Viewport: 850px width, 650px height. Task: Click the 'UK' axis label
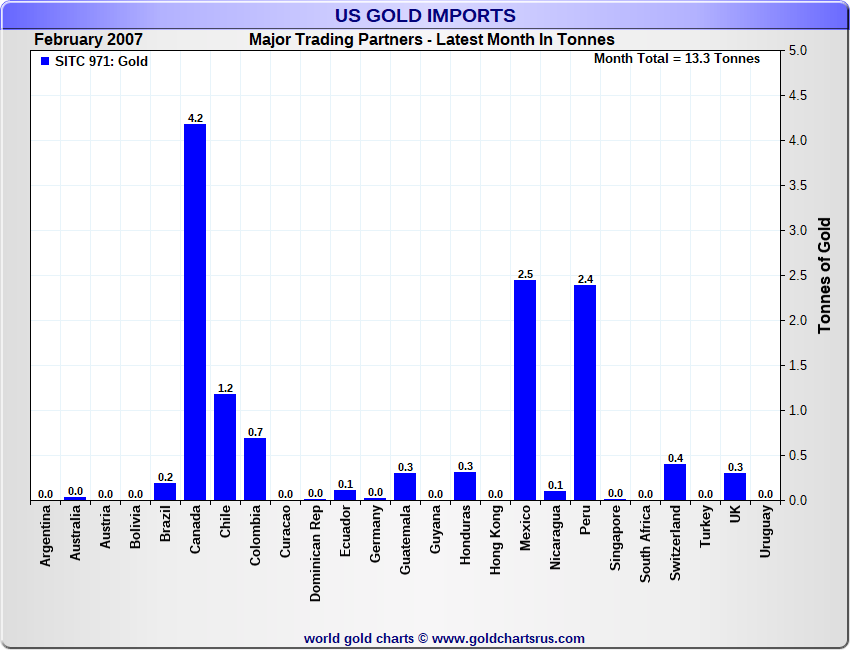(x=735, y=514)
